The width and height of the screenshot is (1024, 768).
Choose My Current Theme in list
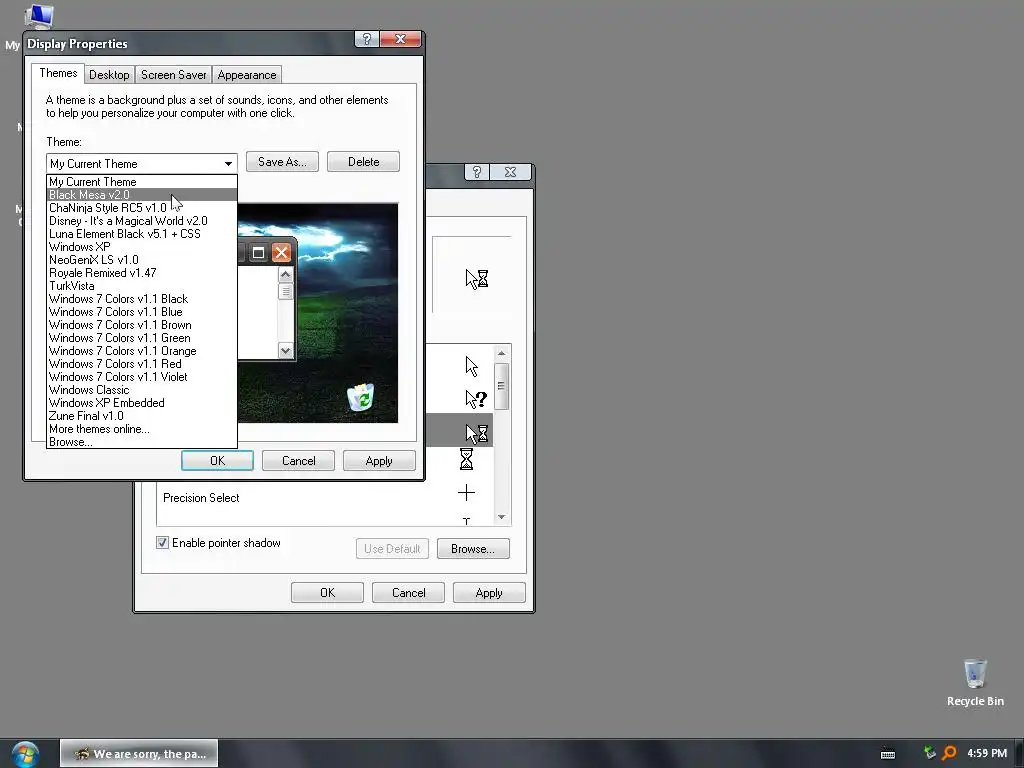142,182
